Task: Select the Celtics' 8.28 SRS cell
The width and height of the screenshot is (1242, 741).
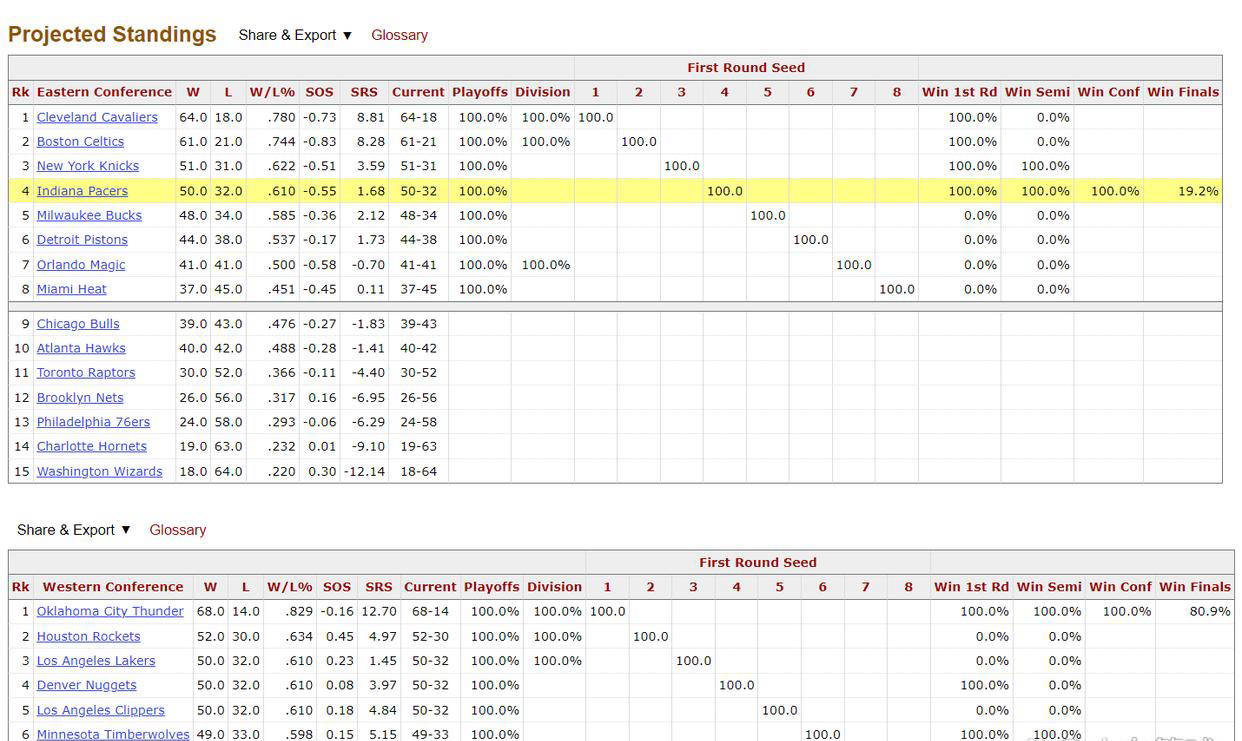Action: click(x=371, y=142)
